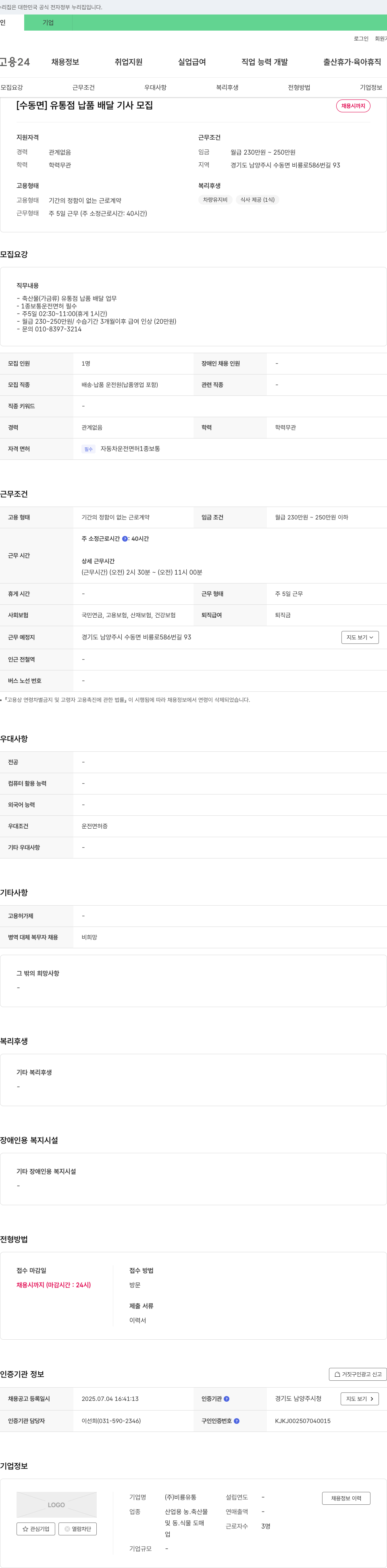The image size is (387, 1568).
Task: Open the 실업급여 main menu
Action: pos(192,62)
